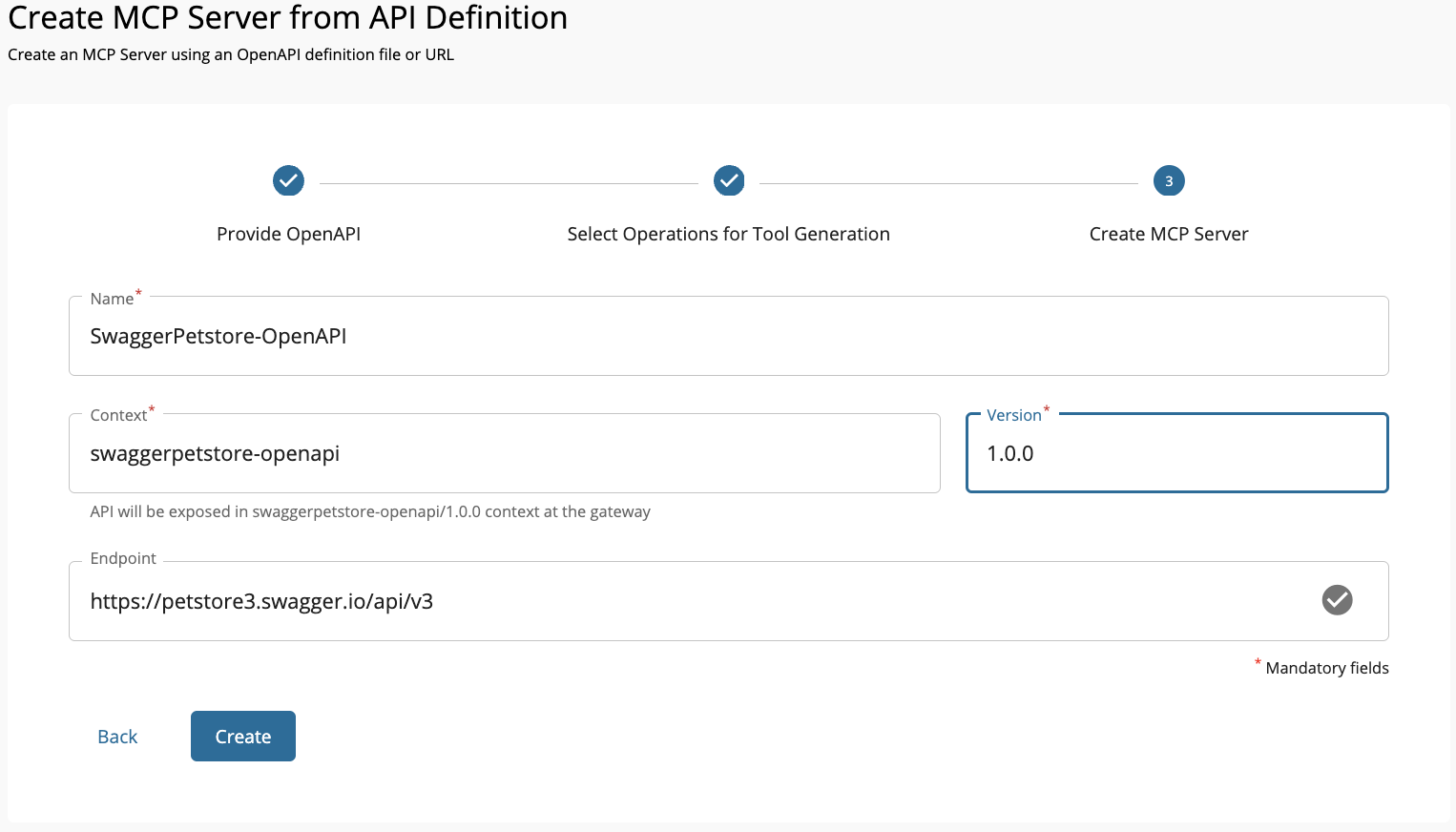Click the step 3 circle indicator

[1169, 180]
